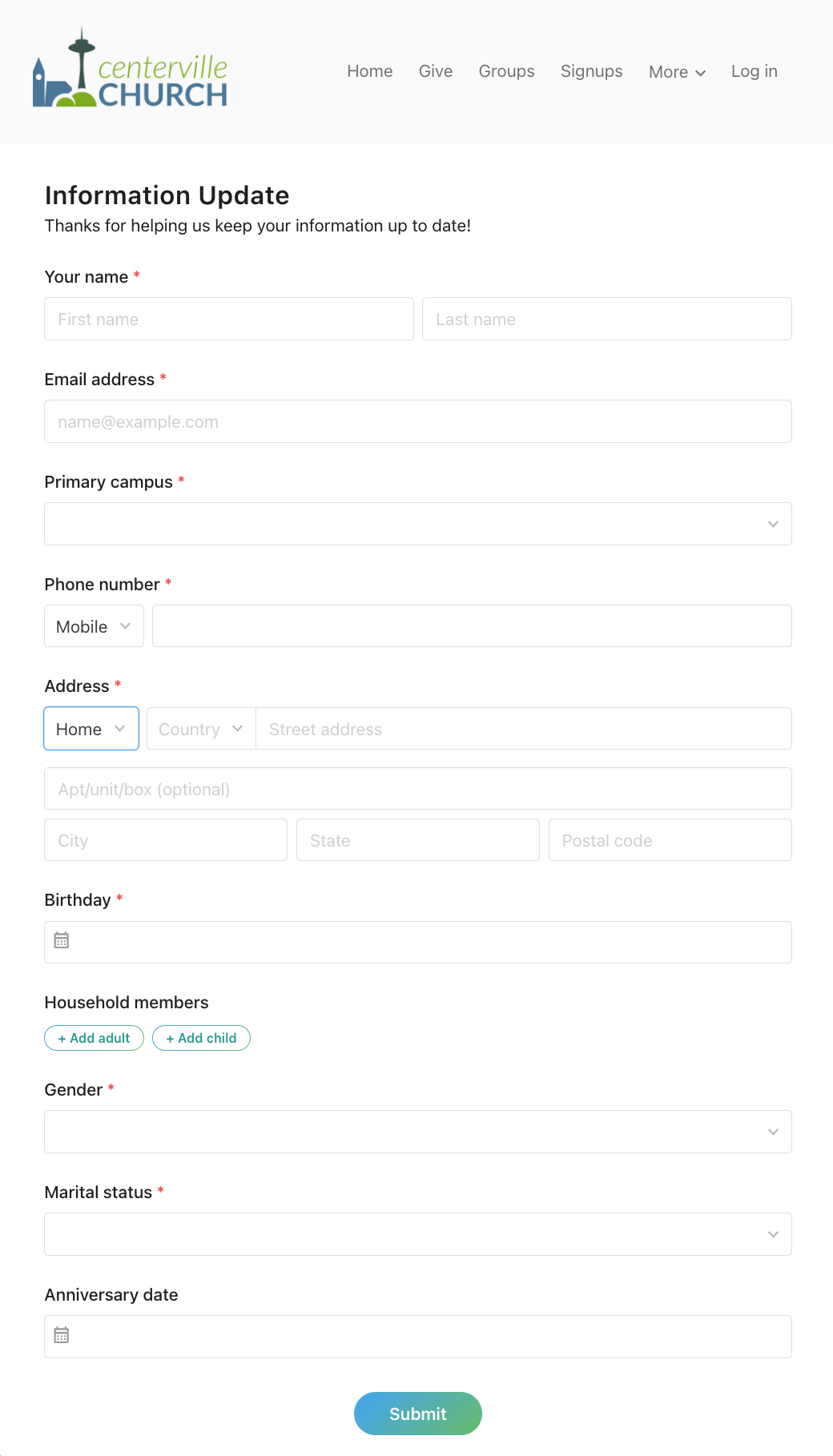Click the Gender dropdown chevron
Image resolution: width=833 pixels, height=1456 pixels.
(x=772, y=1132)
